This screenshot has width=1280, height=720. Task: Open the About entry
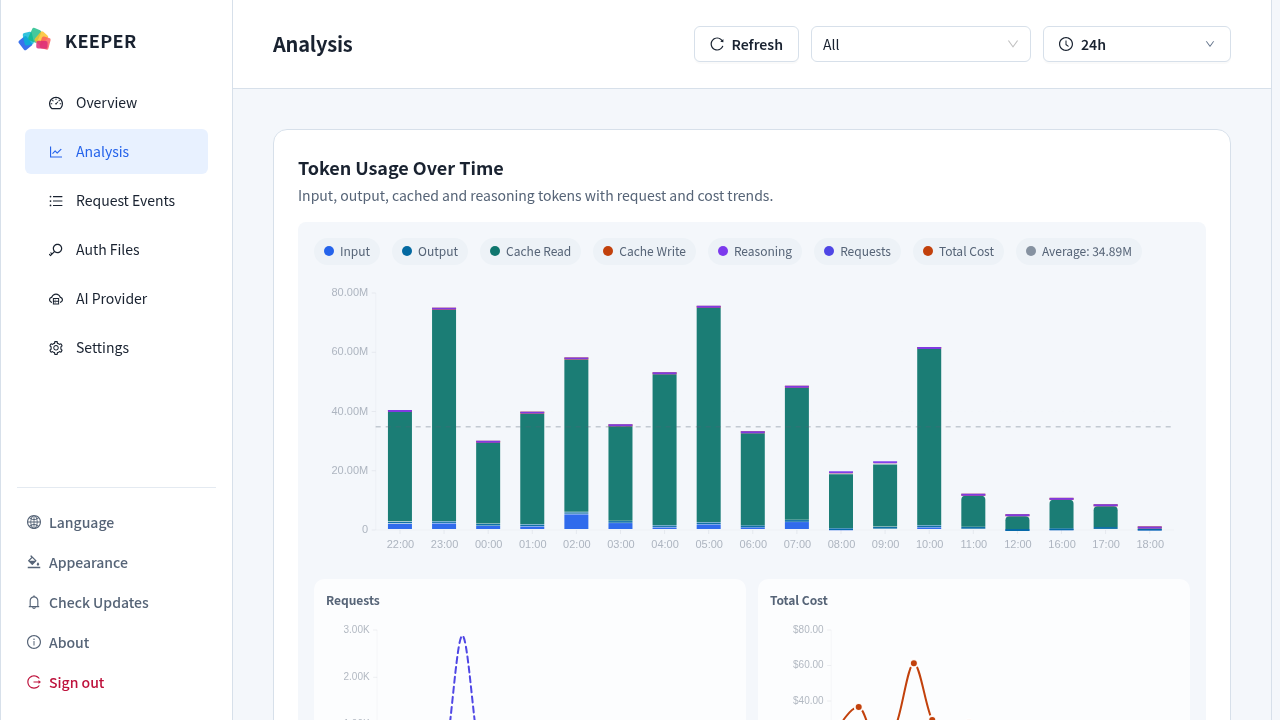pyautogui.click(x=116, y=642)
